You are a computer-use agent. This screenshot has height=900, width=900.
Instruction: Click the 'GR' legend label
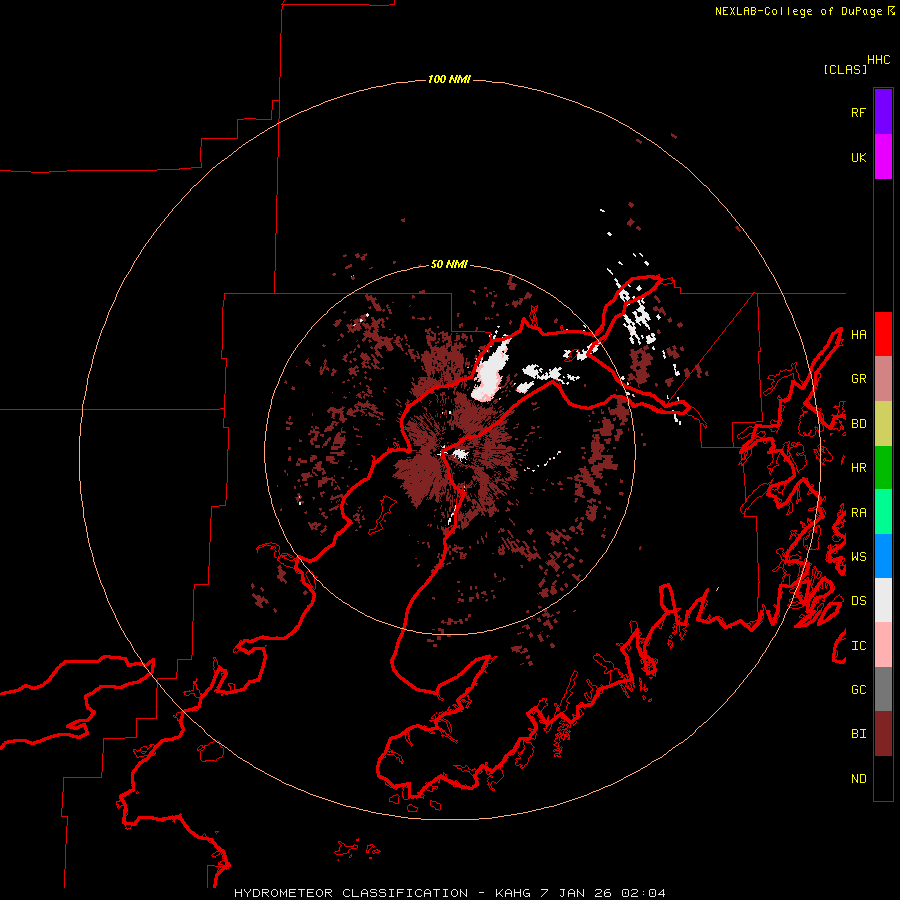(858, 379)
